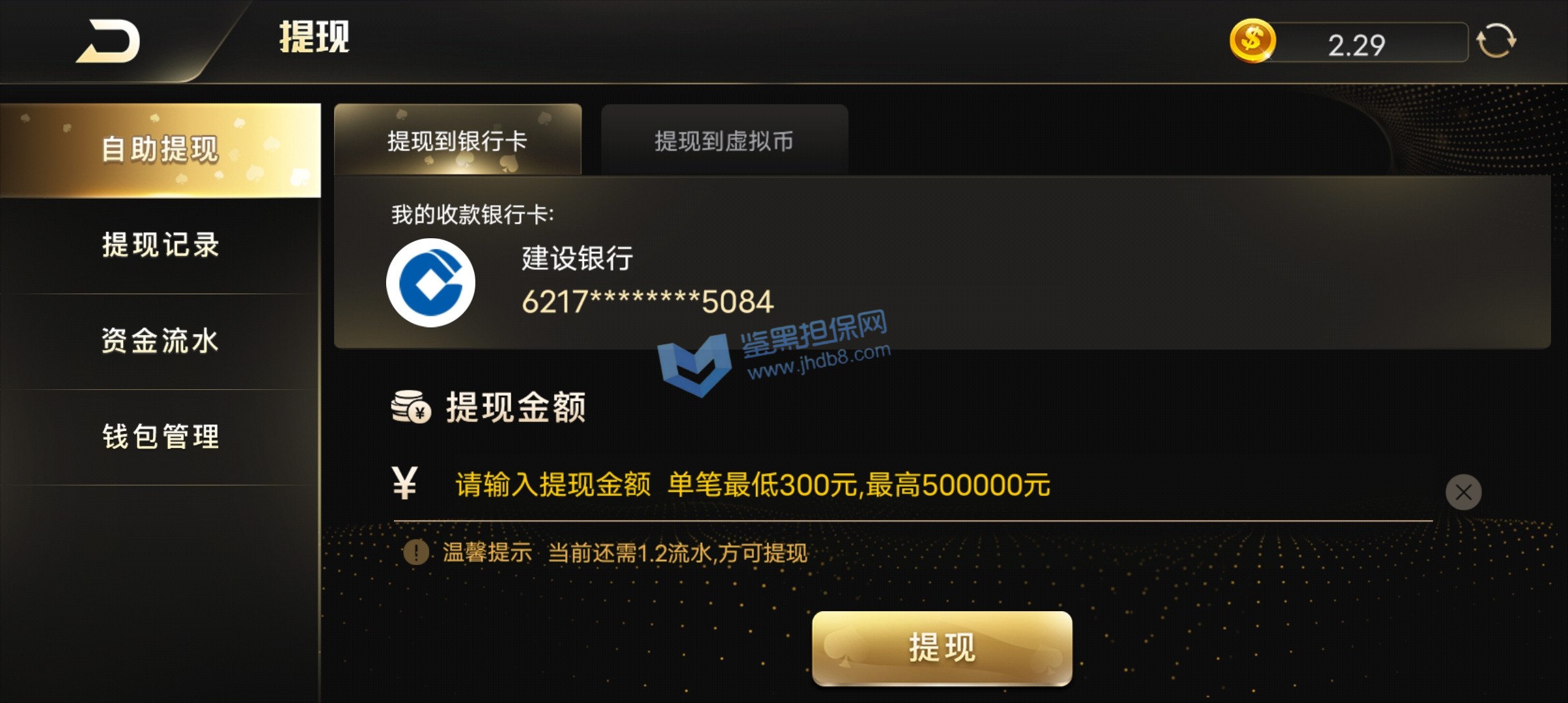The image size is (1568, 703).
Task: Open 资金流水 in the sidebar
Action: [x=160, y=341]
